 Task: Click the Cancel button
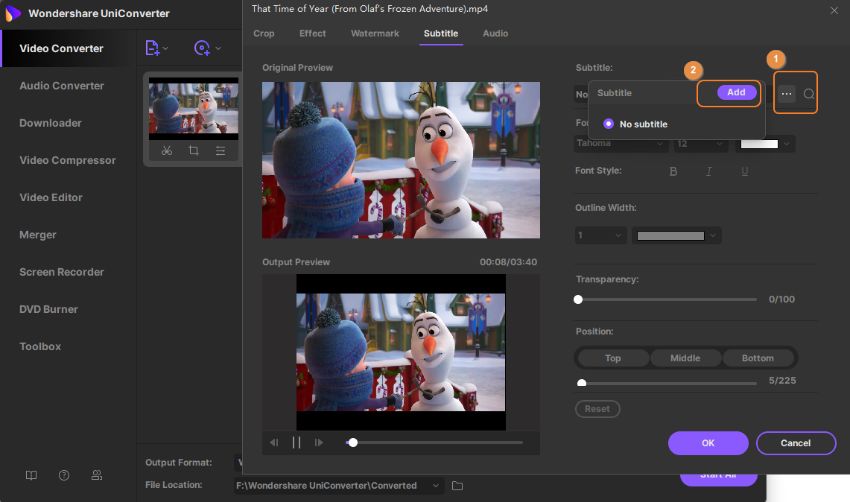pyautogui.click(x=796, y=443)
